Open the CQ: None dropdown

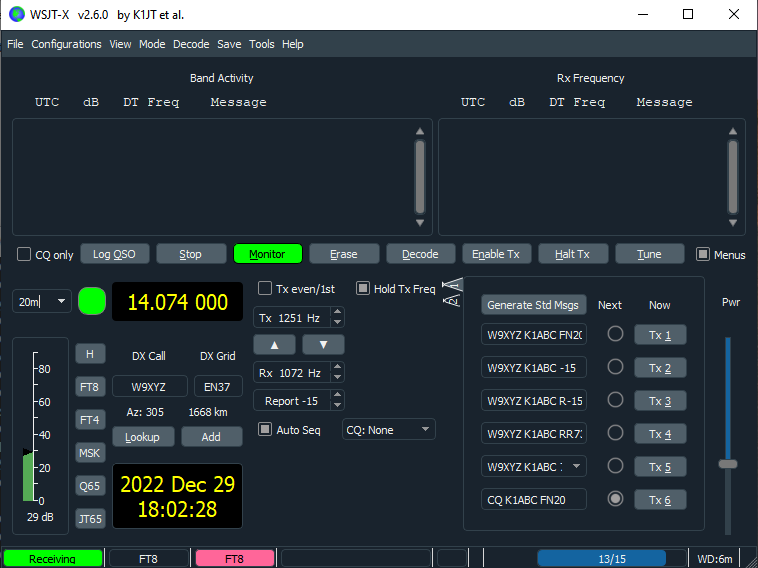click(389, 429)
